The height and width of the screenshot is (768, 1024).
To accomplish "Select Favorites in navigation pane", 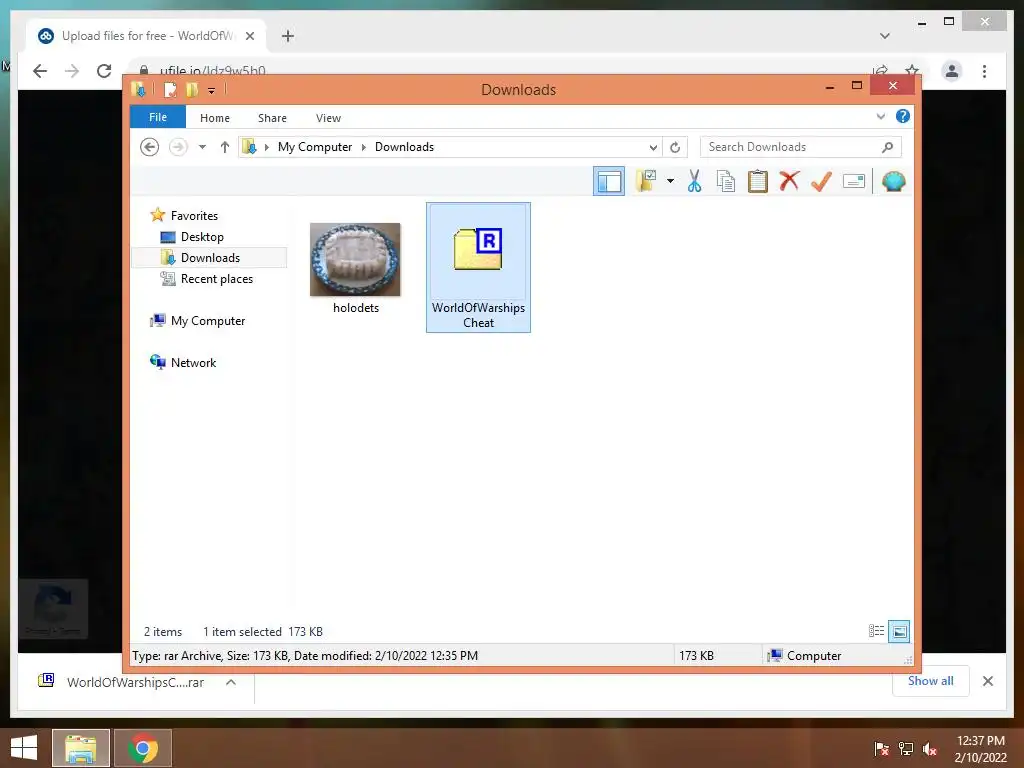I will 194,216.
